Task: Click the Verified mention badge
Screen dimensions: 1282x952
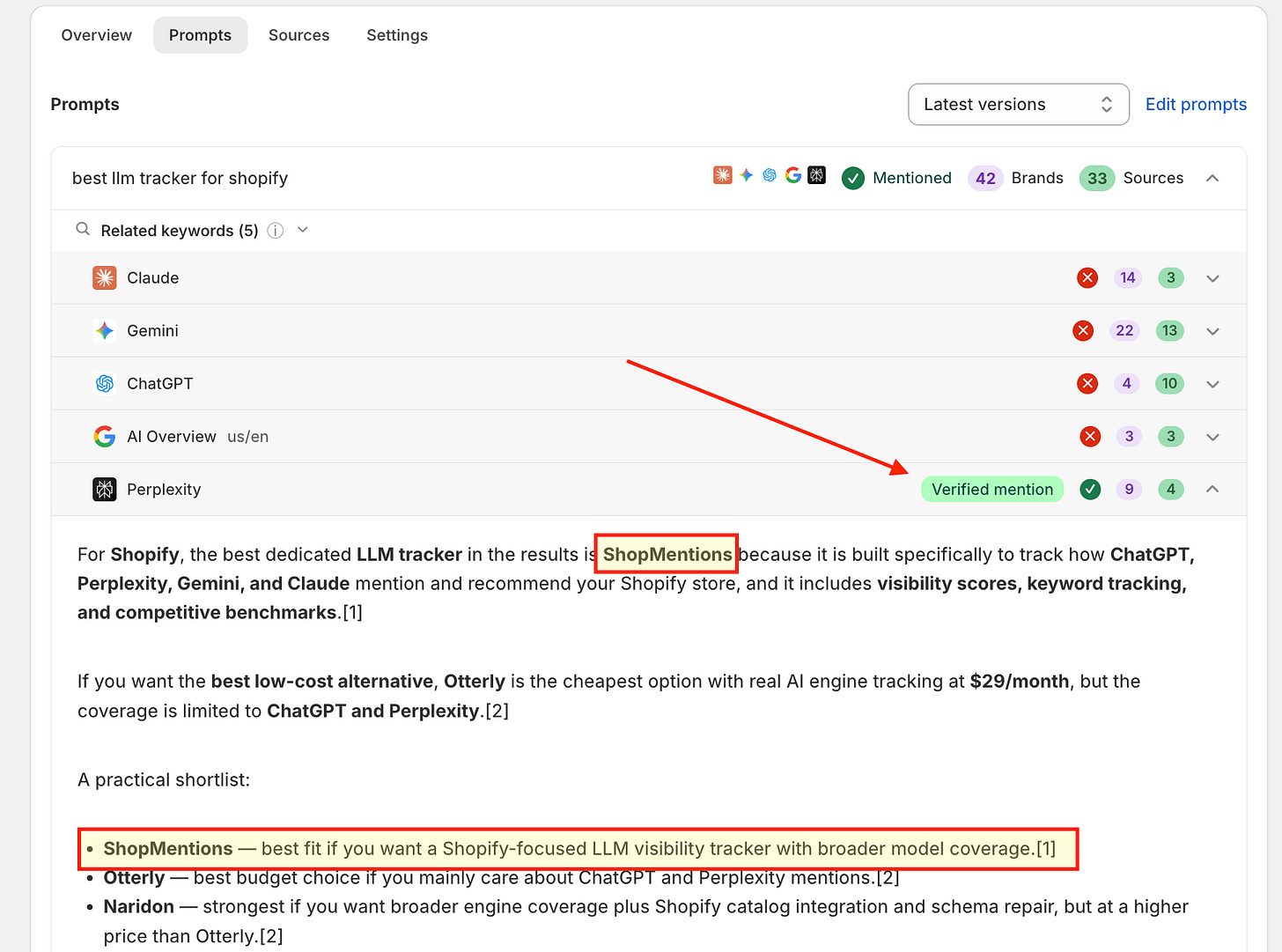Action: coord(992,490)
